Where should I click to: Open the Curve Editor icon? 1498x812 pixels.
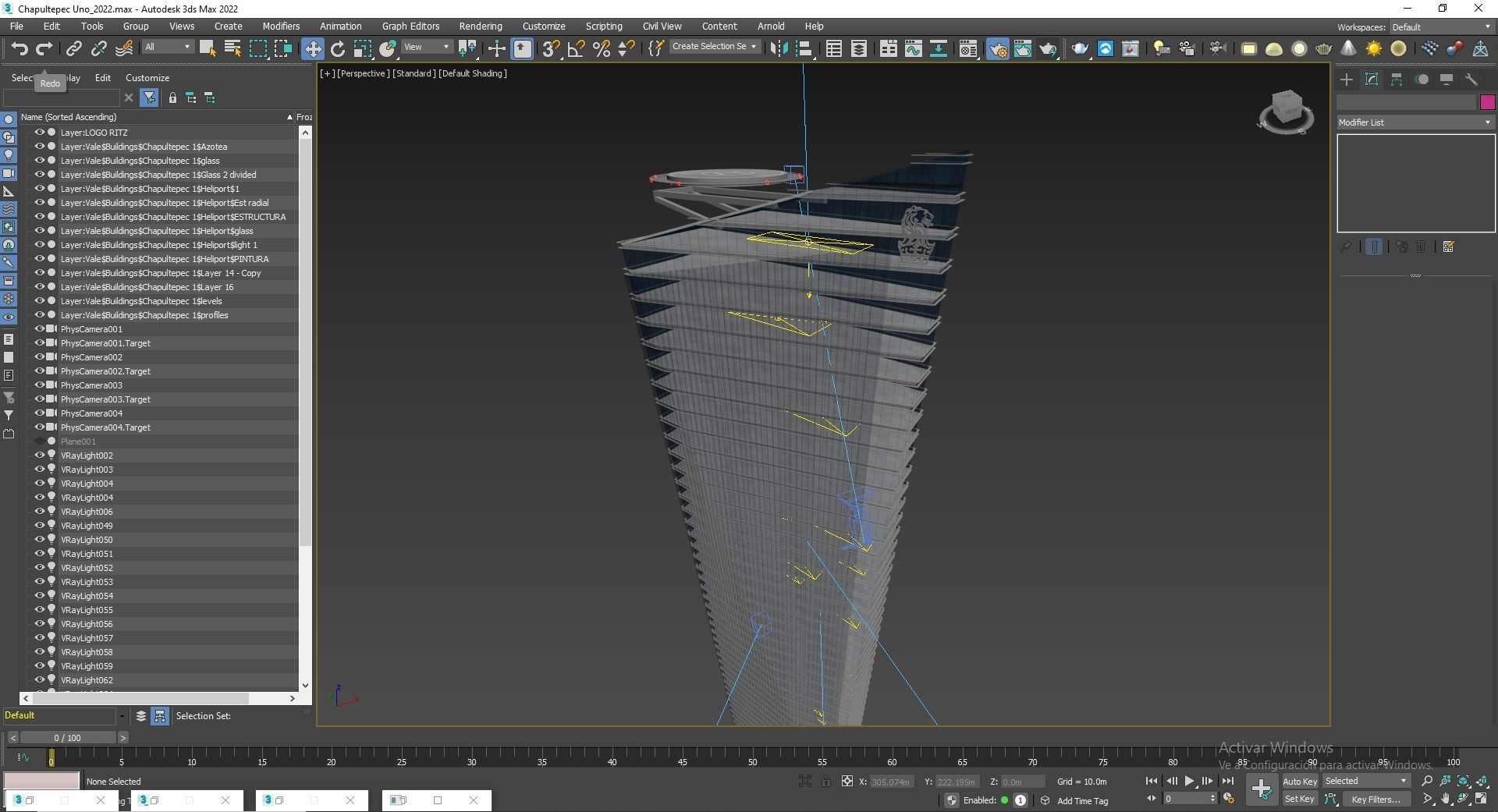[913, 48]
